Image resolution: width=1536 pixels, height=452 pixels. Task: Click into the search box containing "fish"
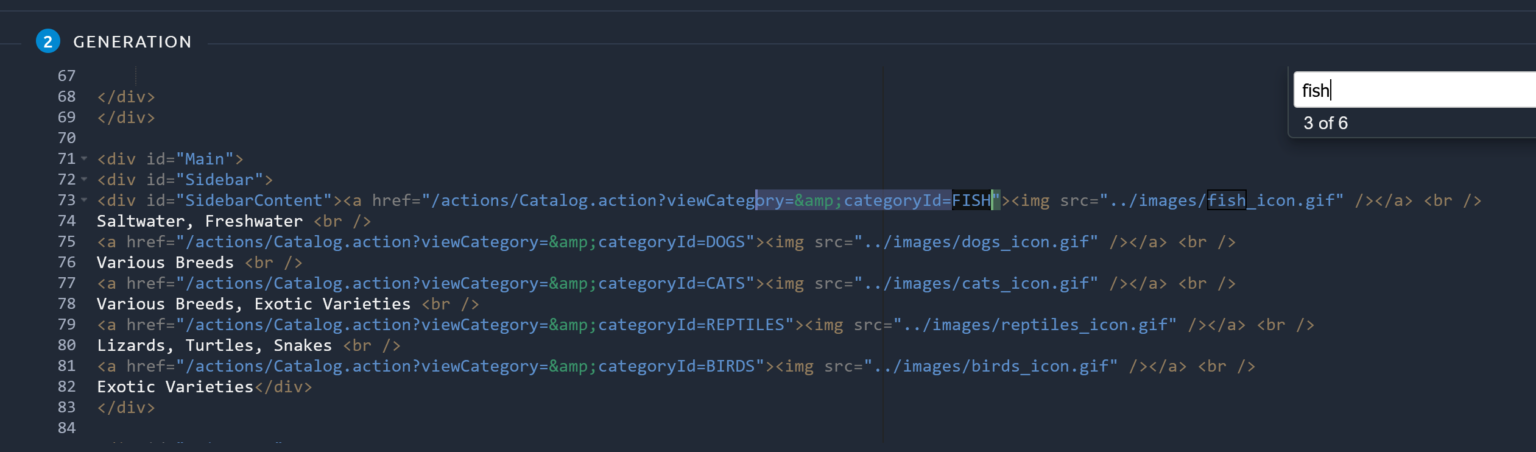click(1410, 91)
